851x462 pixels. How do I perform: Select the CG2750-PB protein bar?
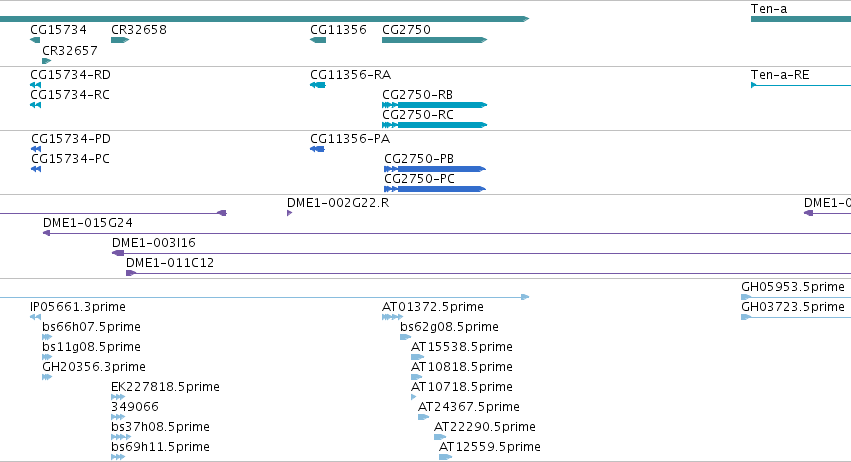pyautogui.click(x=435, y=169)
